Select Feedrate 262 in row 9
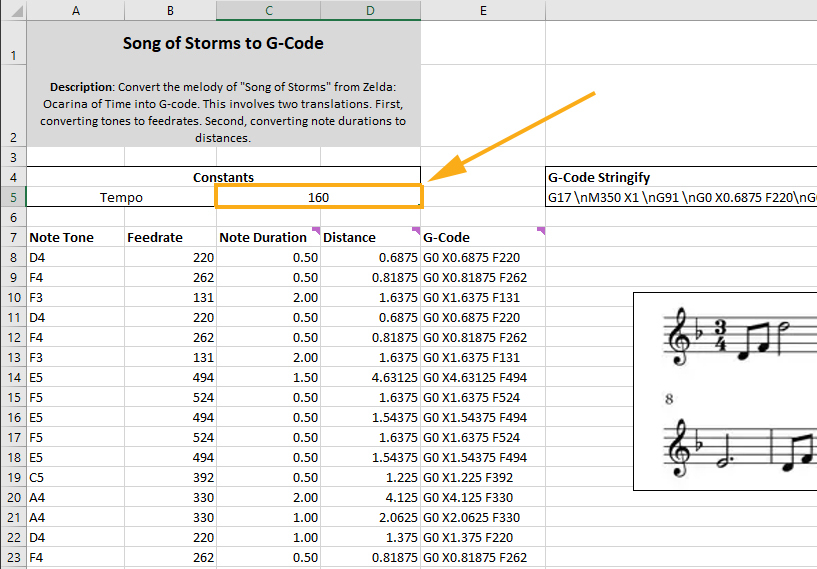 [x=170, y=277]
